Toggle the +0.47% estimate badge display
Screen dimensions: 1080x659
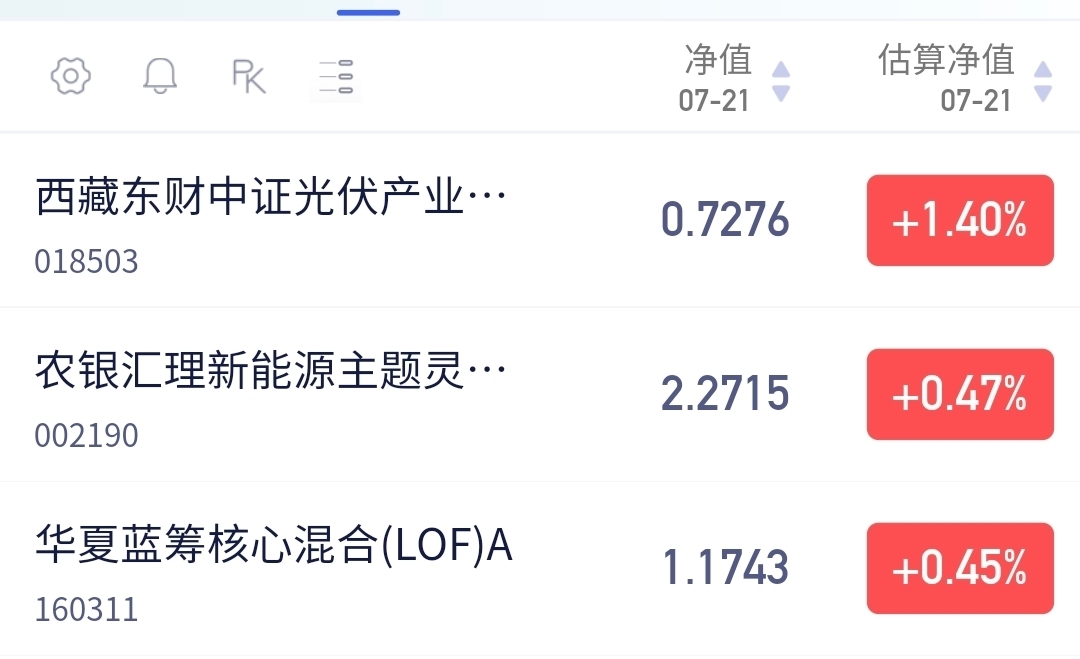coord(960,394)
